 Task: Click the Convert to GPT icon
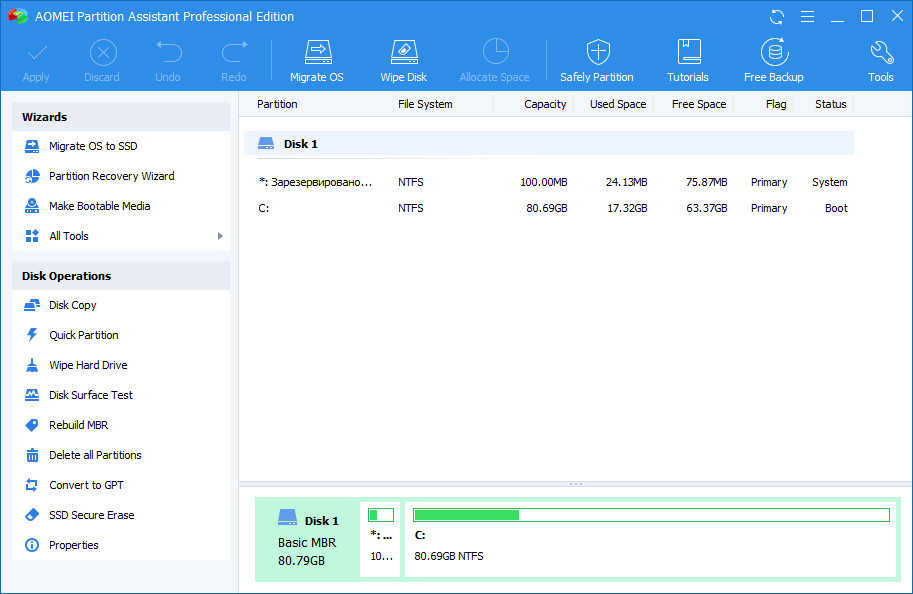coord(32,485)
